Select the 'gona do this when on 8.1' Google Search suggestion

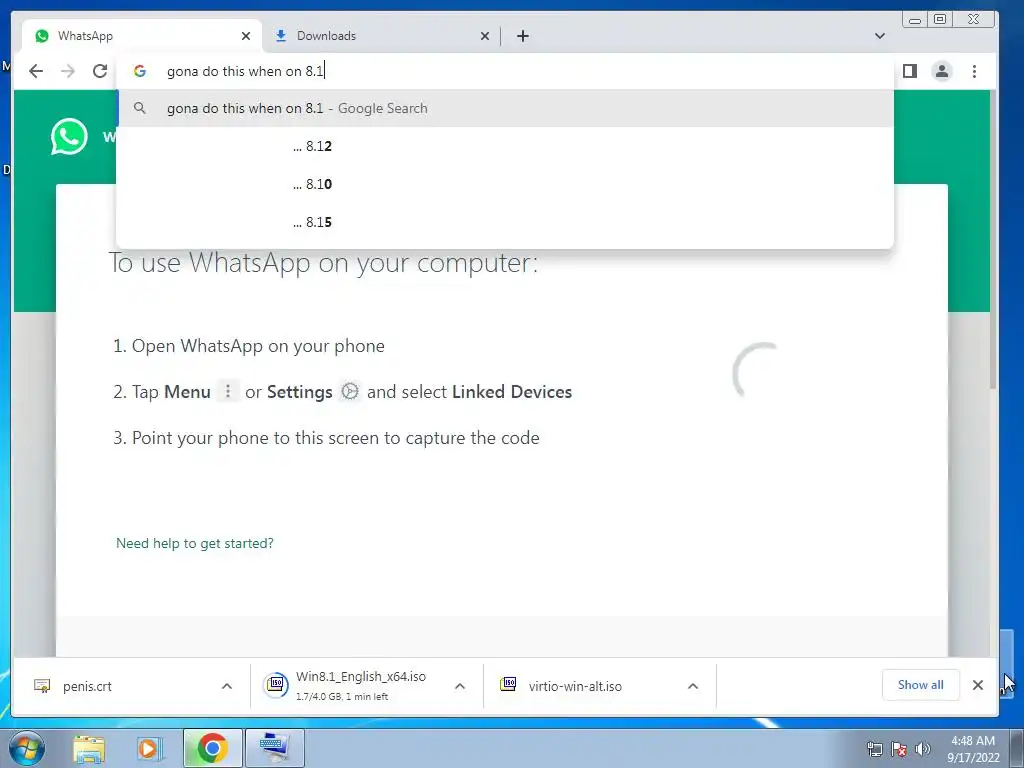505,108
